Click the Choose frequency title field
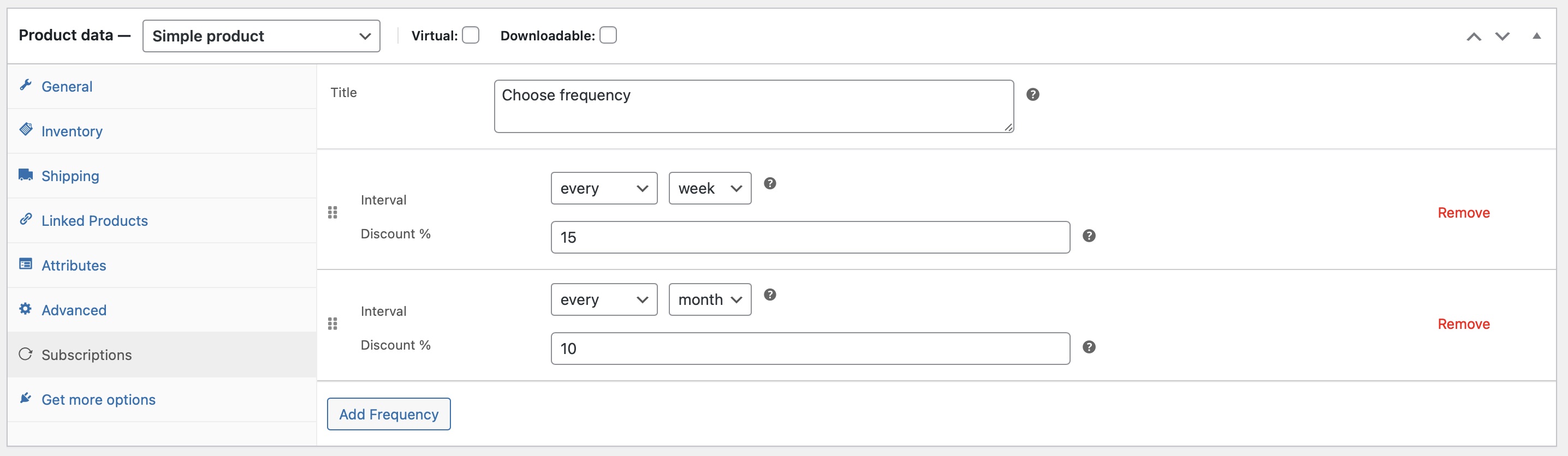The width and height of the screenshot is (1568, 456). (753, 106)
